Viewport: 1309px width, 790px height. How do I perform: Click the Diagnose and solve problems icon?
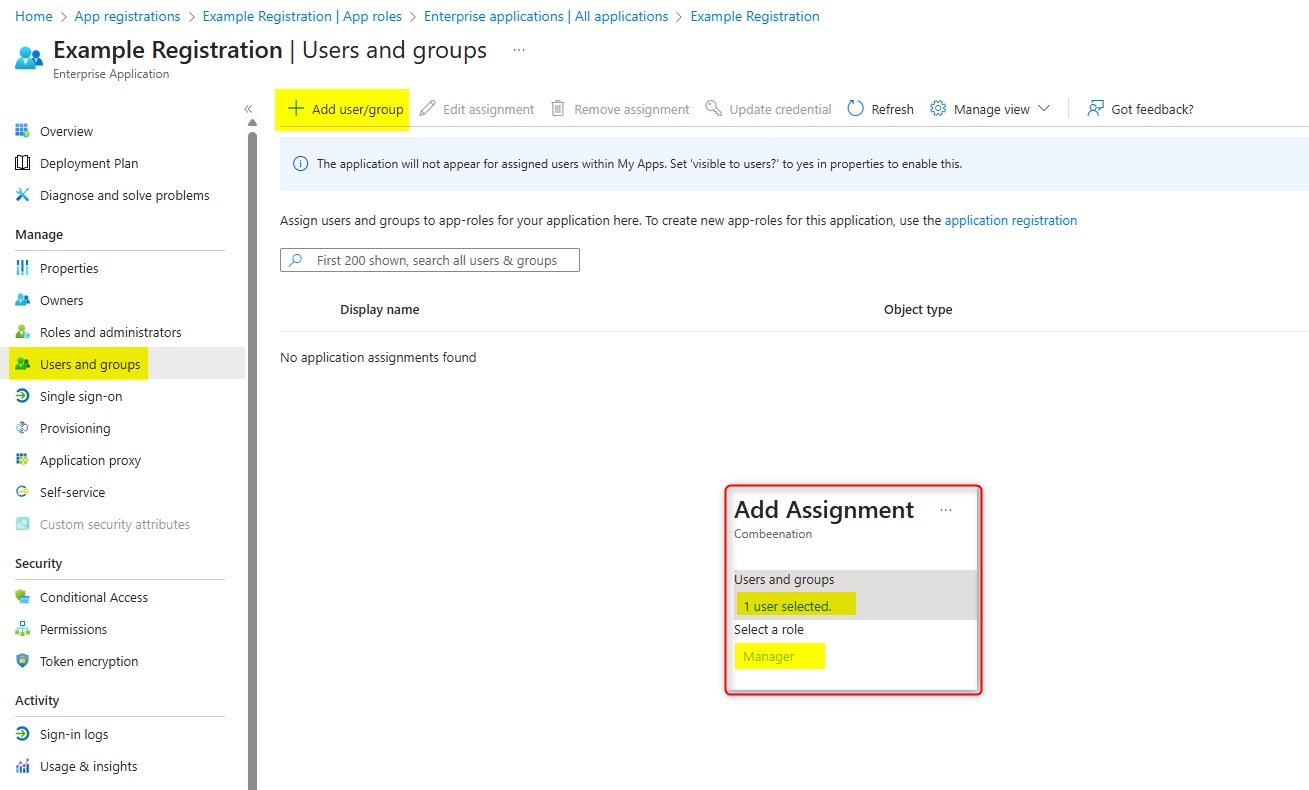22,195
